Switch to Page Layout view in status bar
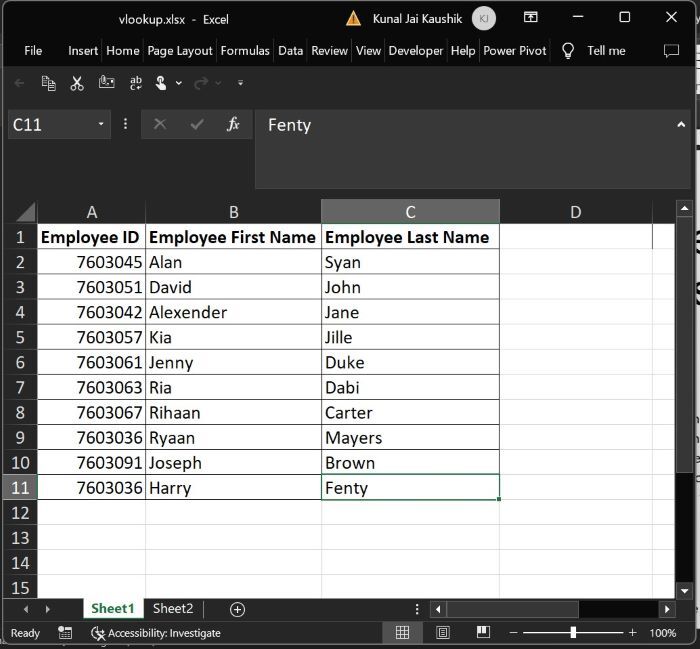This screenshot has height=649, width=700. [442, 633]
